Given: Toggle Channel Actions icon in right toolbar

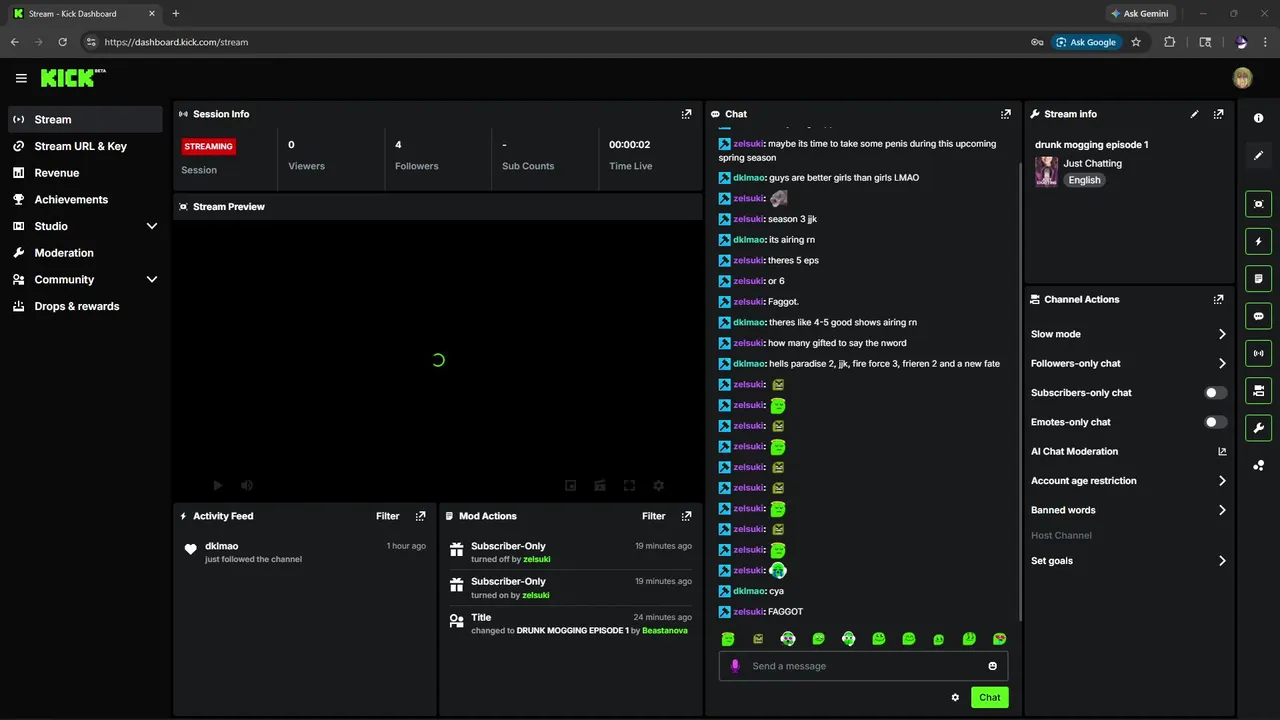Looking at the screenshot, I should pos(1258,390).
